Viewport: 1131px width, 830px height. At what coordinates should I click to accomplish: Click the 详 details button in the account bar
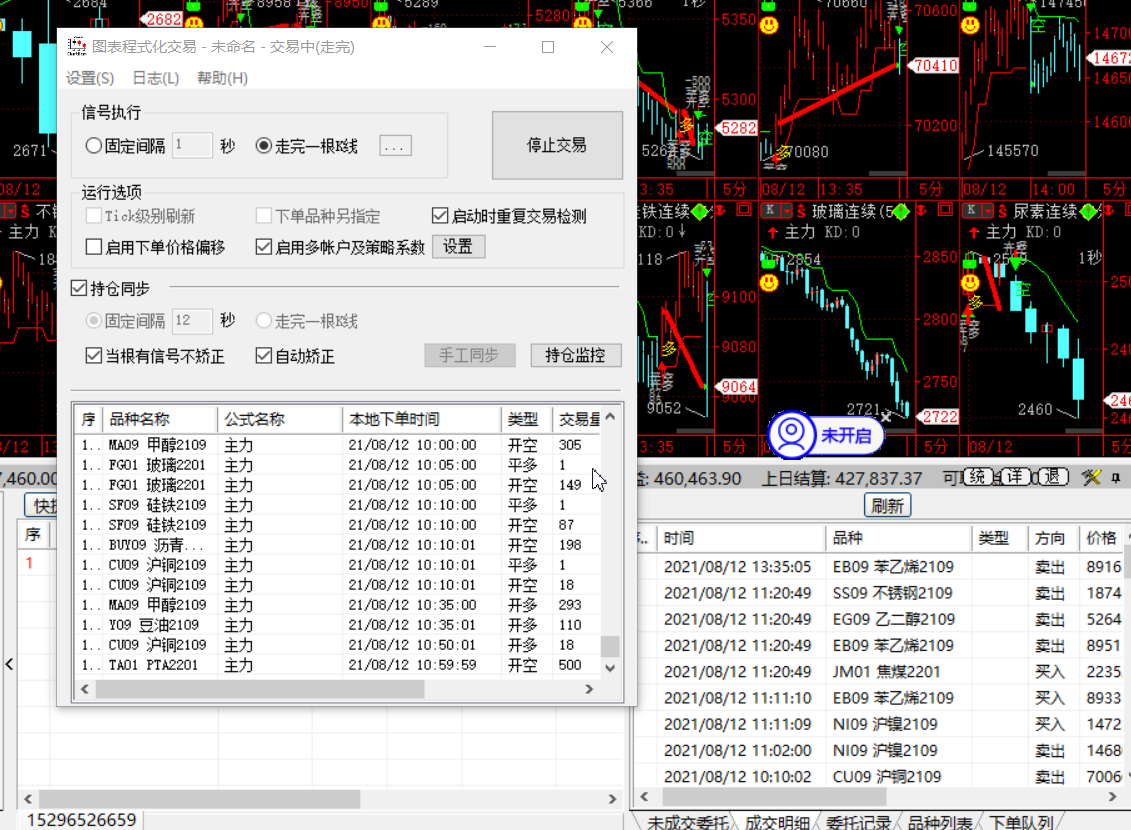[1016, 478]
